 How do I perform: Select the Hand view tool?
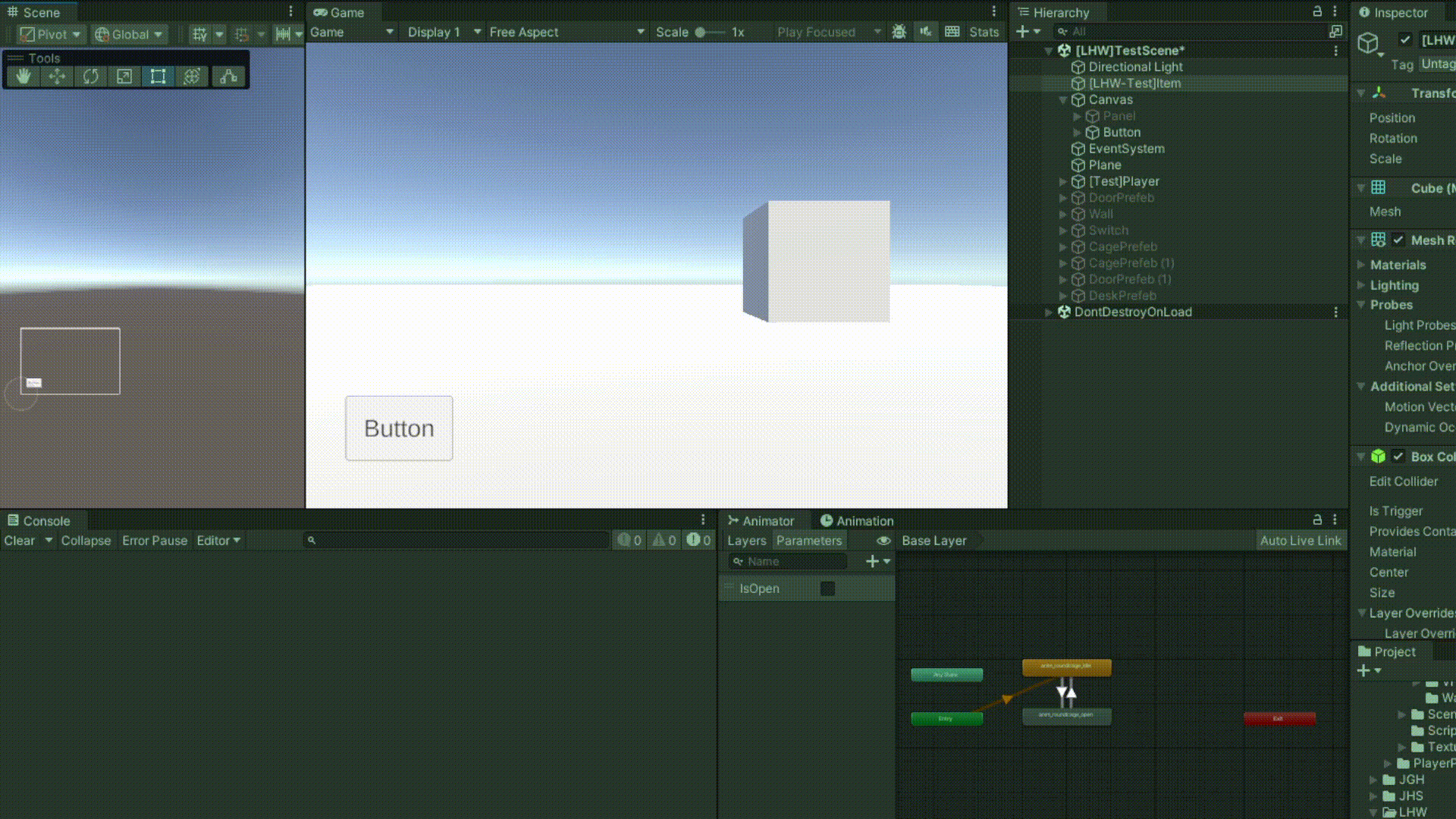(x=24, y=77)
